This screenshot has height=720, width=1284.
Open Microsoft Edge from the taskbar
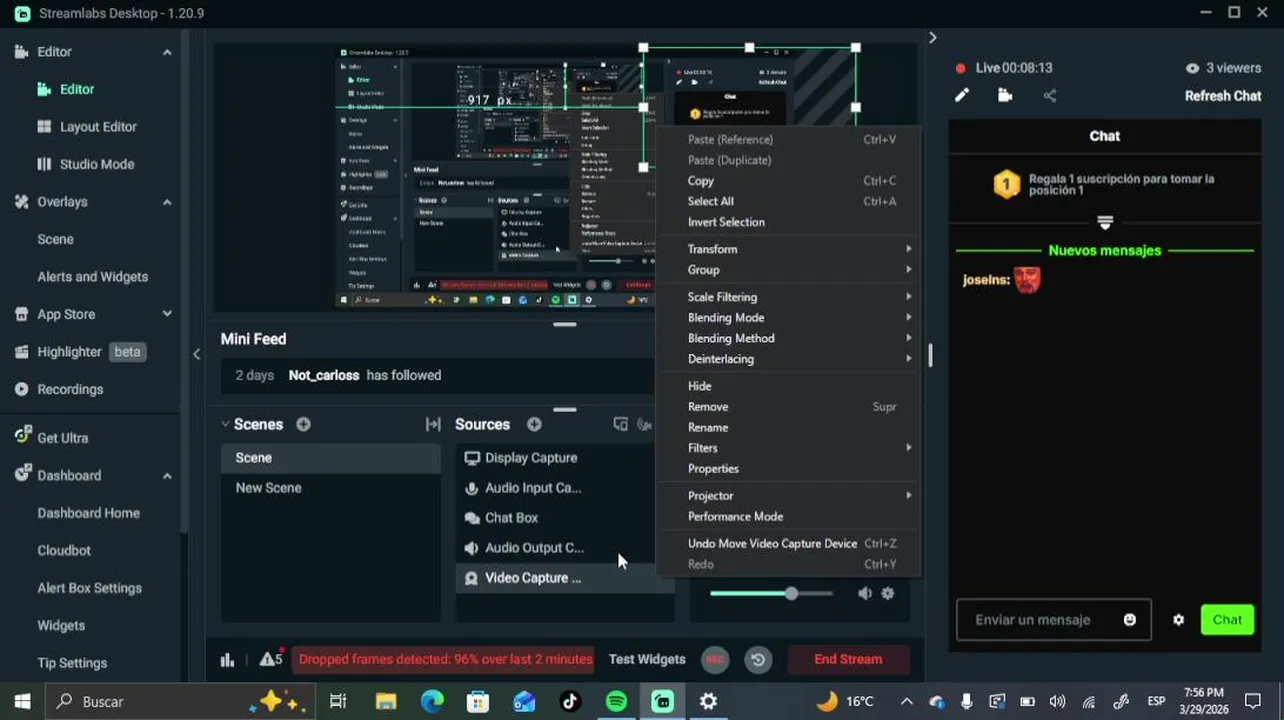point(432,702)
